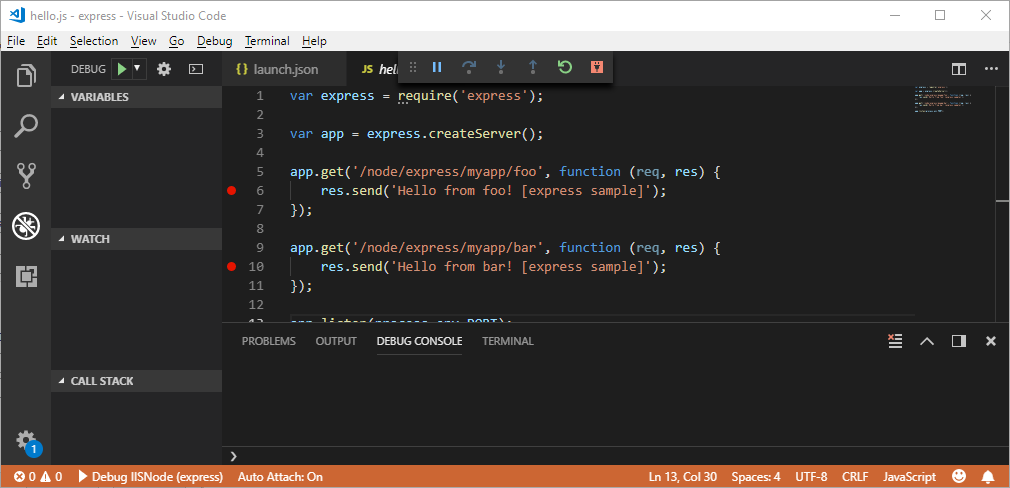Open the Explorer view in activity bar

[25, 76]
